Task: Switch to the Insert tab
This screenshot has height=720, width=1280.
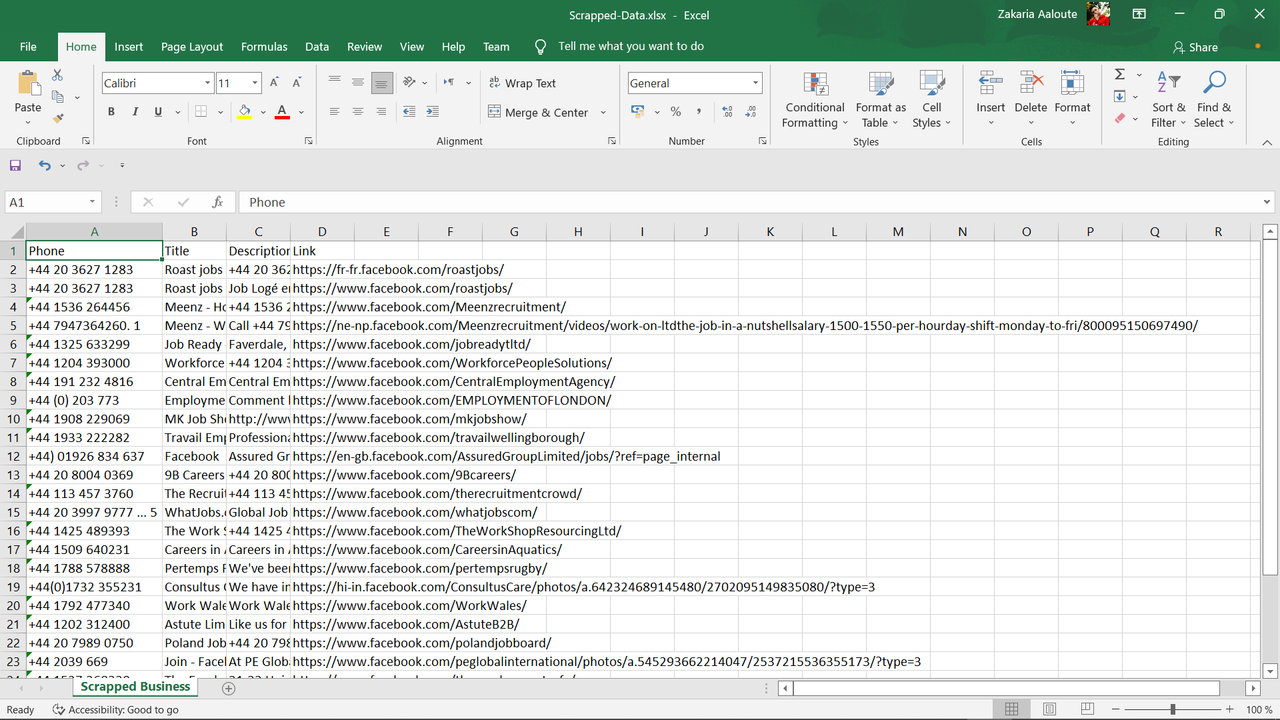Action: [128, 46]
